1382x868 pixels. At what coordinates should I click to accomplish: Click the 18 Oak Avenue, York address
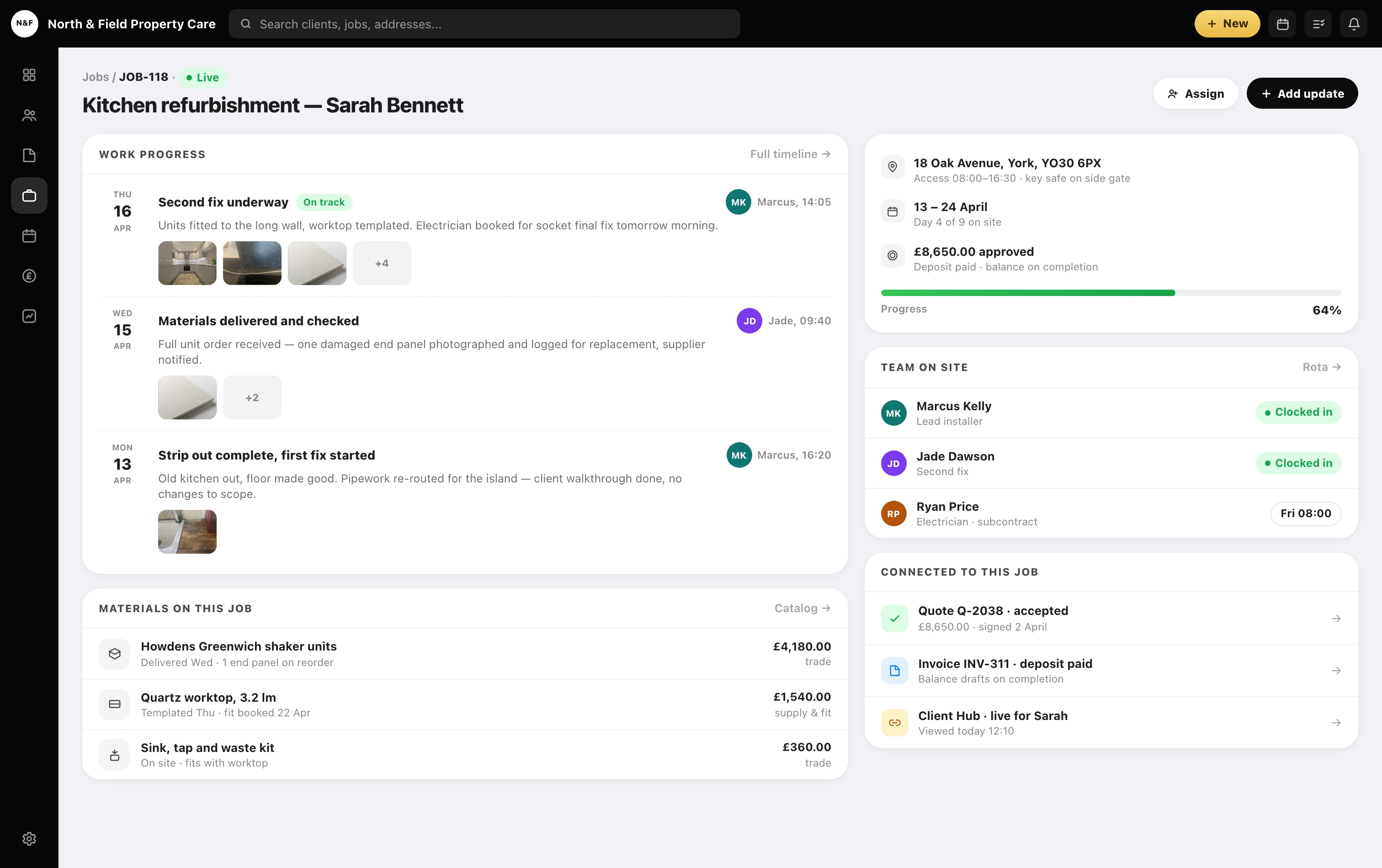(1007, 163)
